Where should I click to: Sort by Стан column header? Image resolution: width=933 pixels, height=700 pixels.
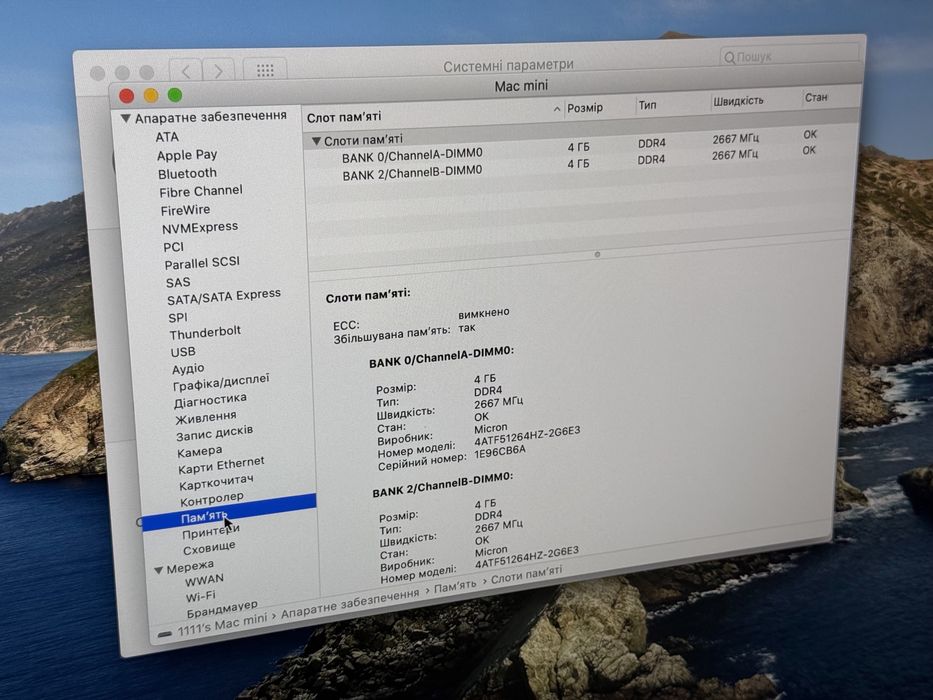(x=816, y=97)
